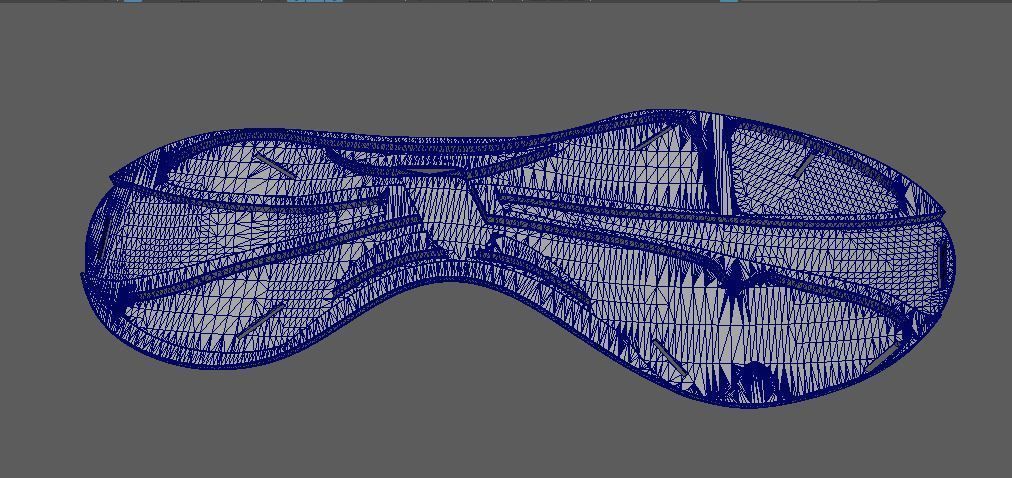This screenshot has width=1012, height=478.
Task: Select the shoe sole wireframe mesh
Action: 516,258
